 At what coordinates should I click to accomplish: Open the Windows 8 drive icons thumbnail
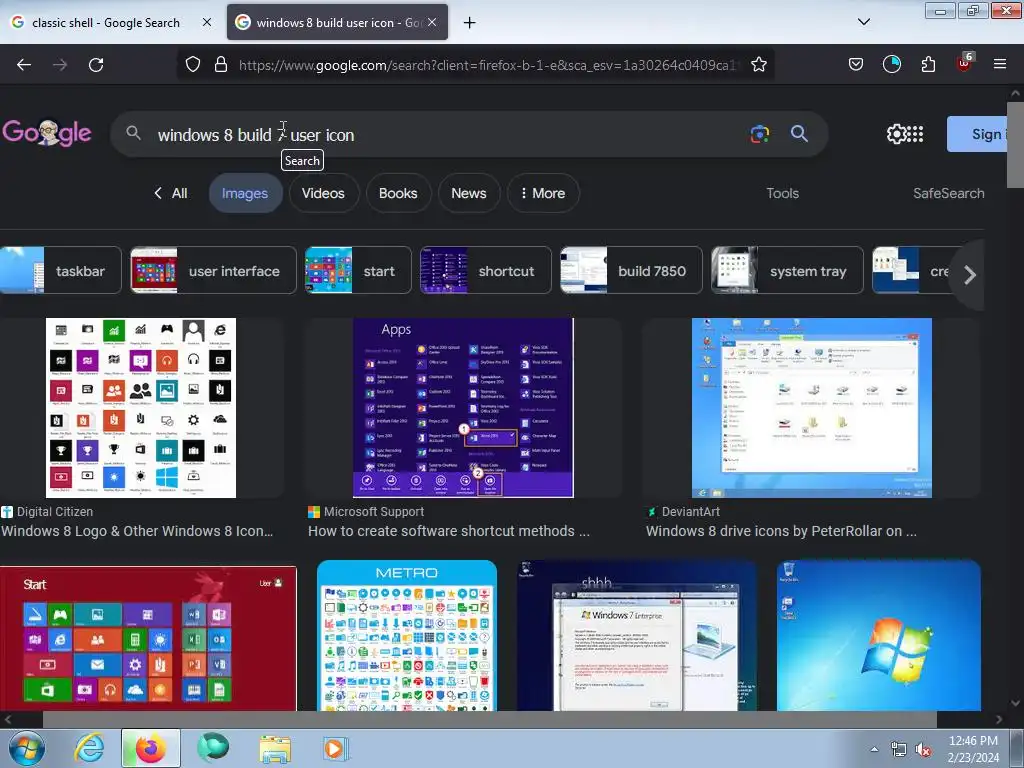point(812,408)
